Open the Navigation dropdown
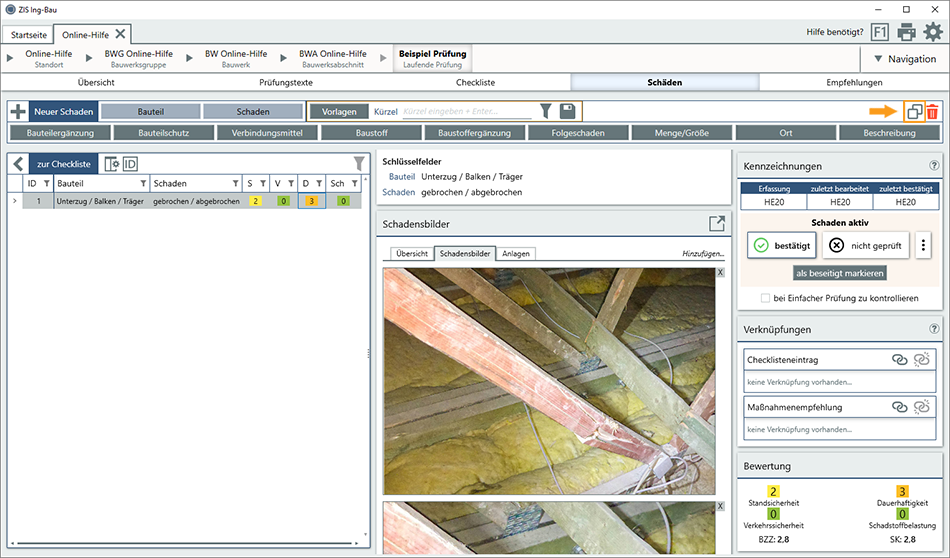This screenshot has height=558, width=950. click(x=905, y=59)
